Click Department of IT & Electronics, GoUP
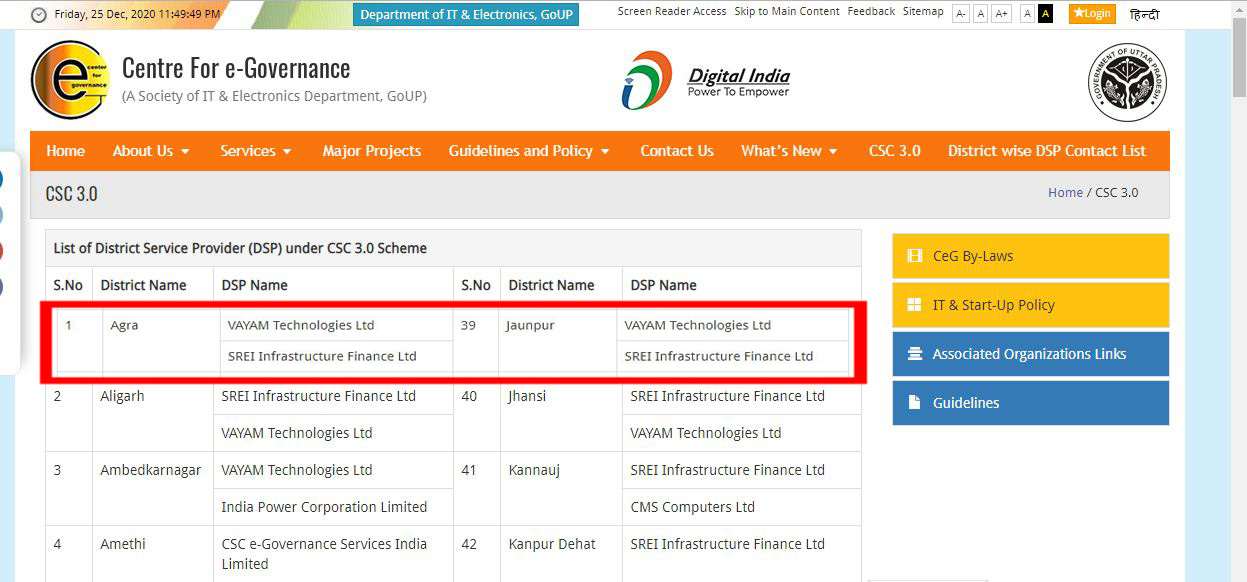This screenshot has width=1247, height=582. [x=466, y=14]
